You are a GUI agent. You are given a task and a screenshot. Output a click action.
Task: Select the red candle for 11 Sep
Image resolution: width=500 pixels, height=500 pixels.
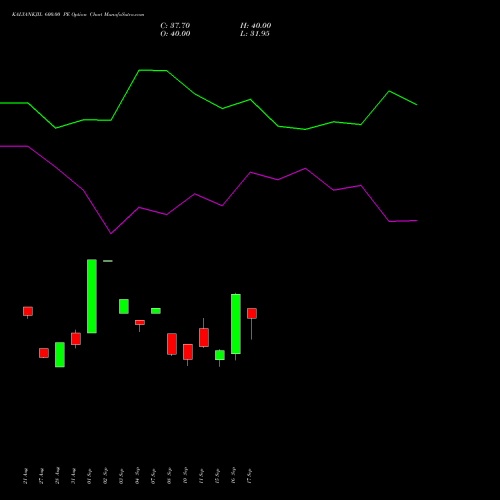tap(204, 338)
